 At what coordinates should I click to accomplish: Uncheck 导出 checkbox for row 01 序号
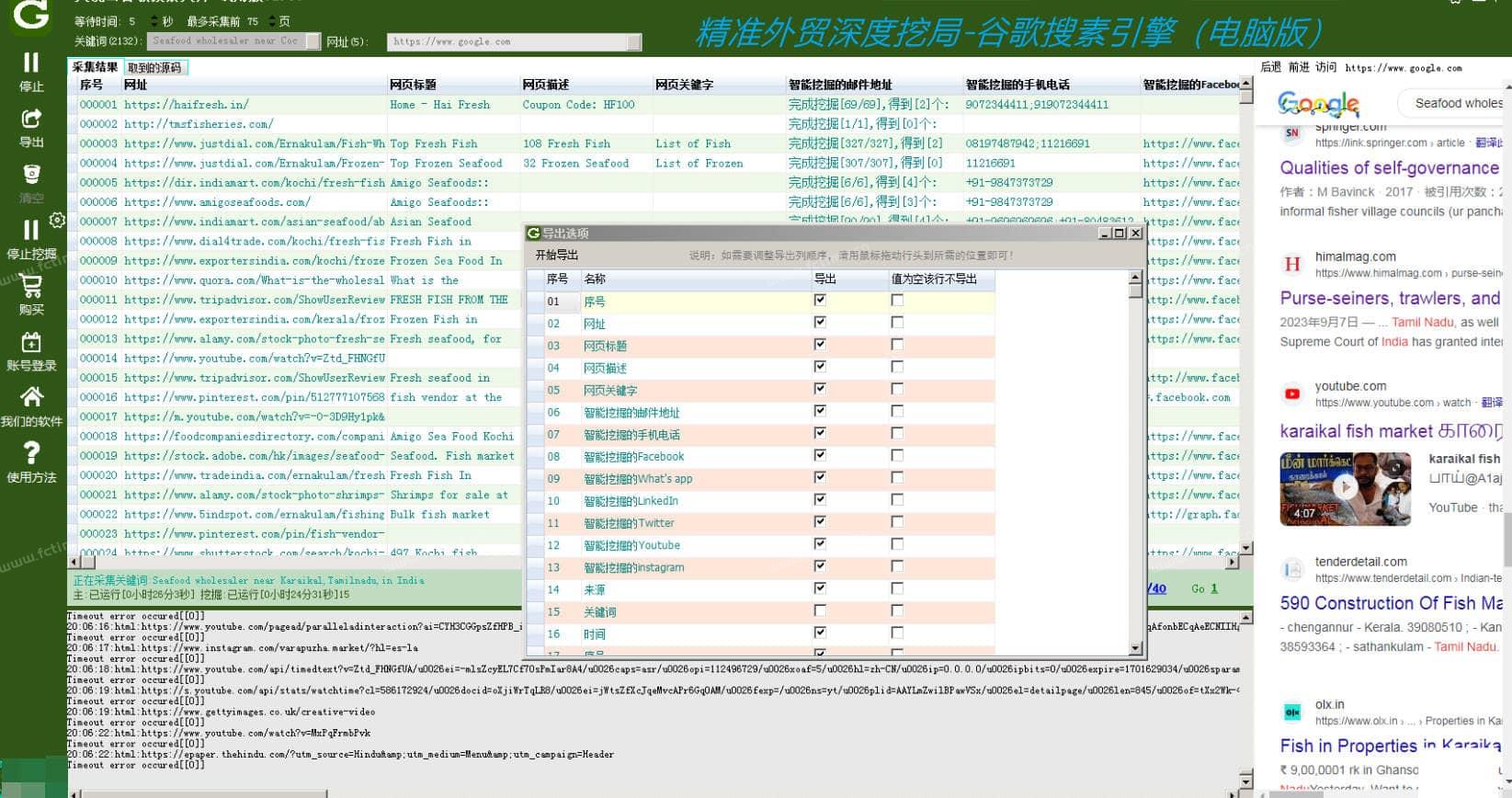[820, 300]
